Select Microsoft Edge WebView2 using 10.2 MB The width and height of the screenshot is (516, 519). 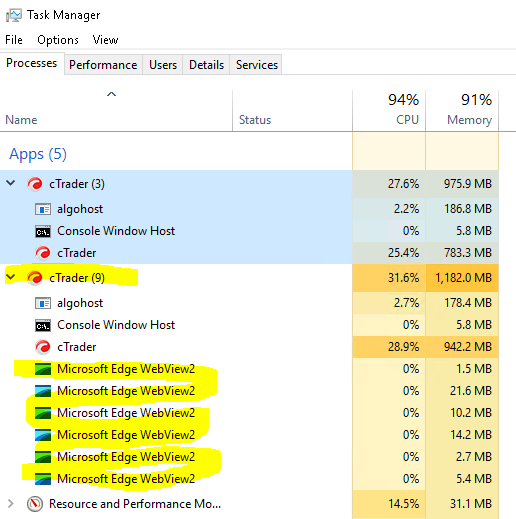coord(126,413)
